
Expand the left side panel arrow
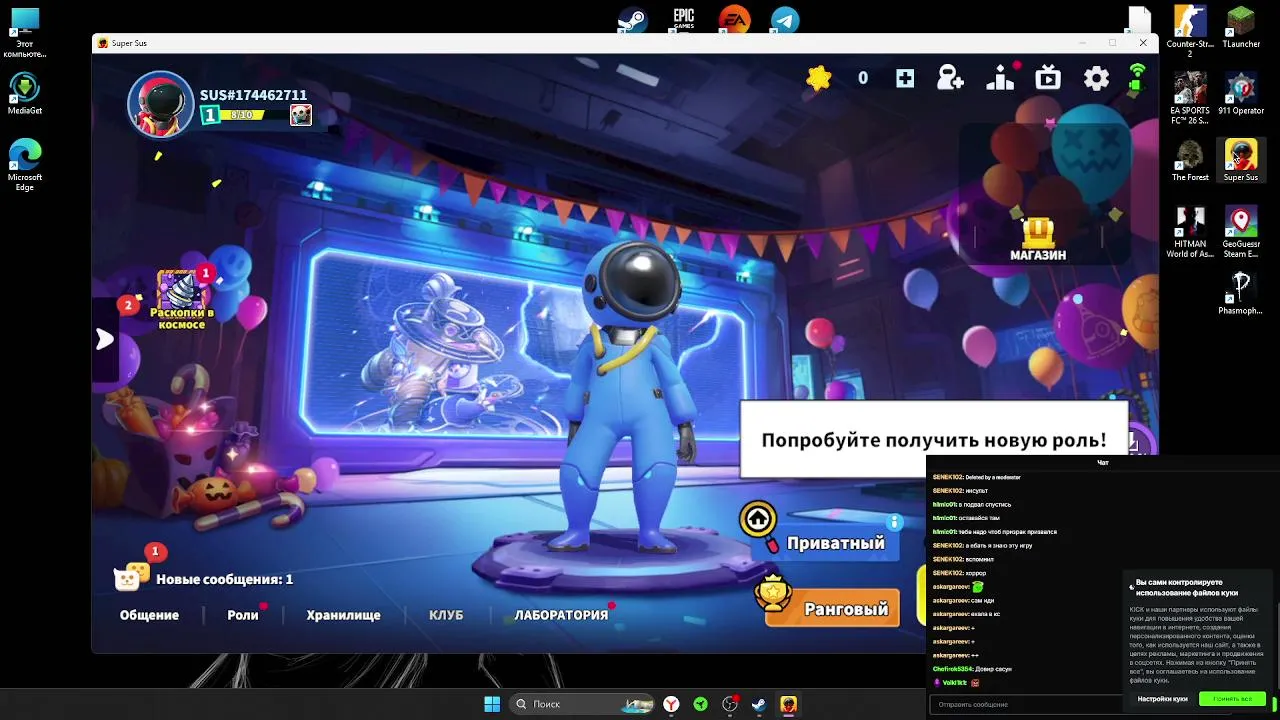click(104, 339)
